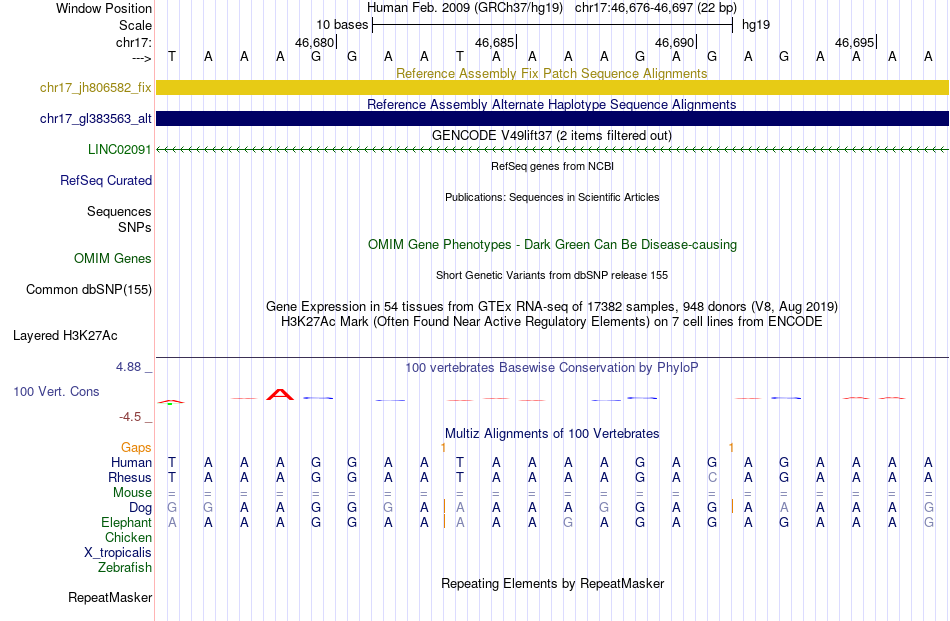
Task: Click the 46,690 coordinate tick label
Action: click(x=674, y=42)
